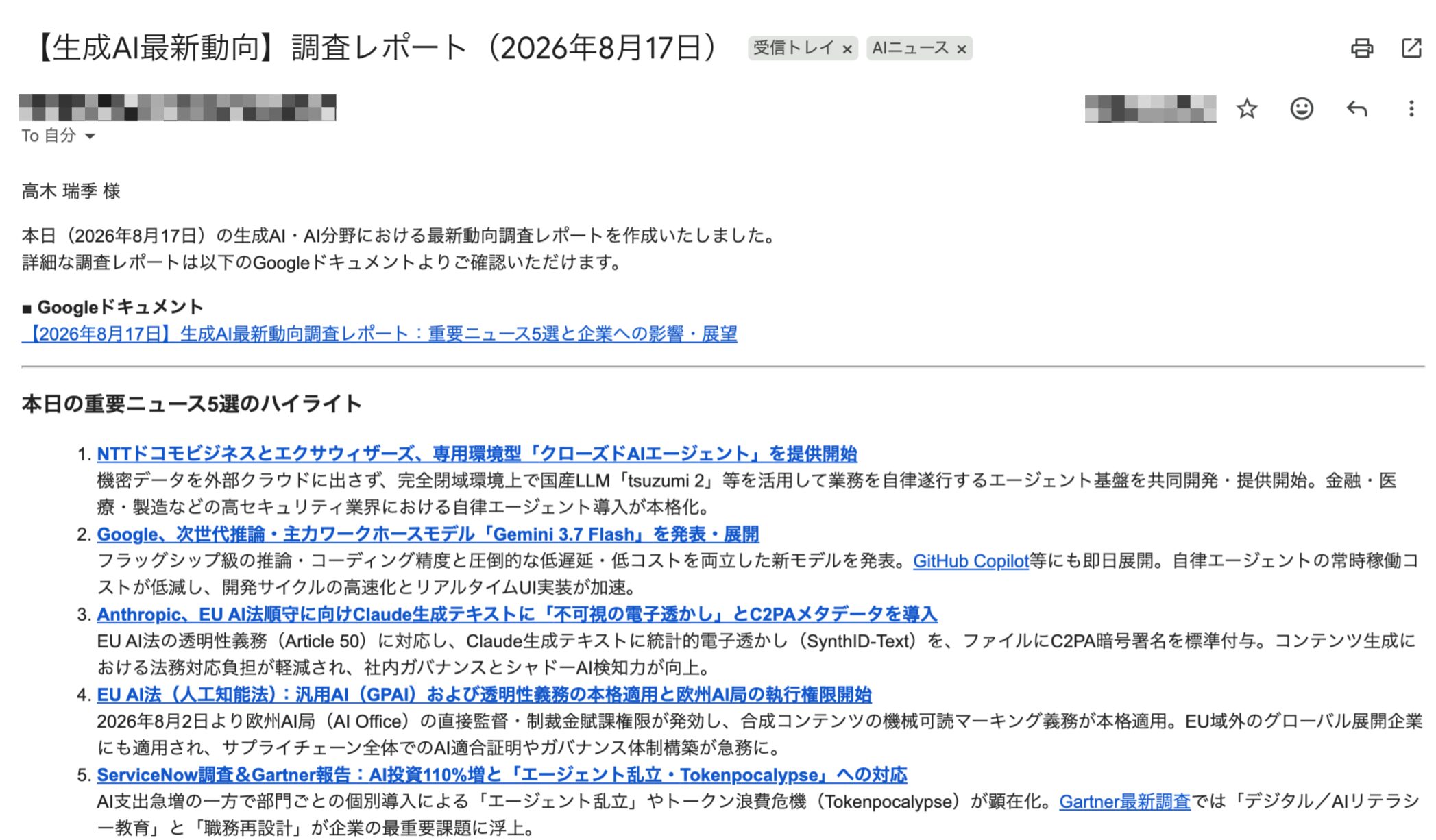
Task: Open the email in a new window
Action: coord(1411,48)
